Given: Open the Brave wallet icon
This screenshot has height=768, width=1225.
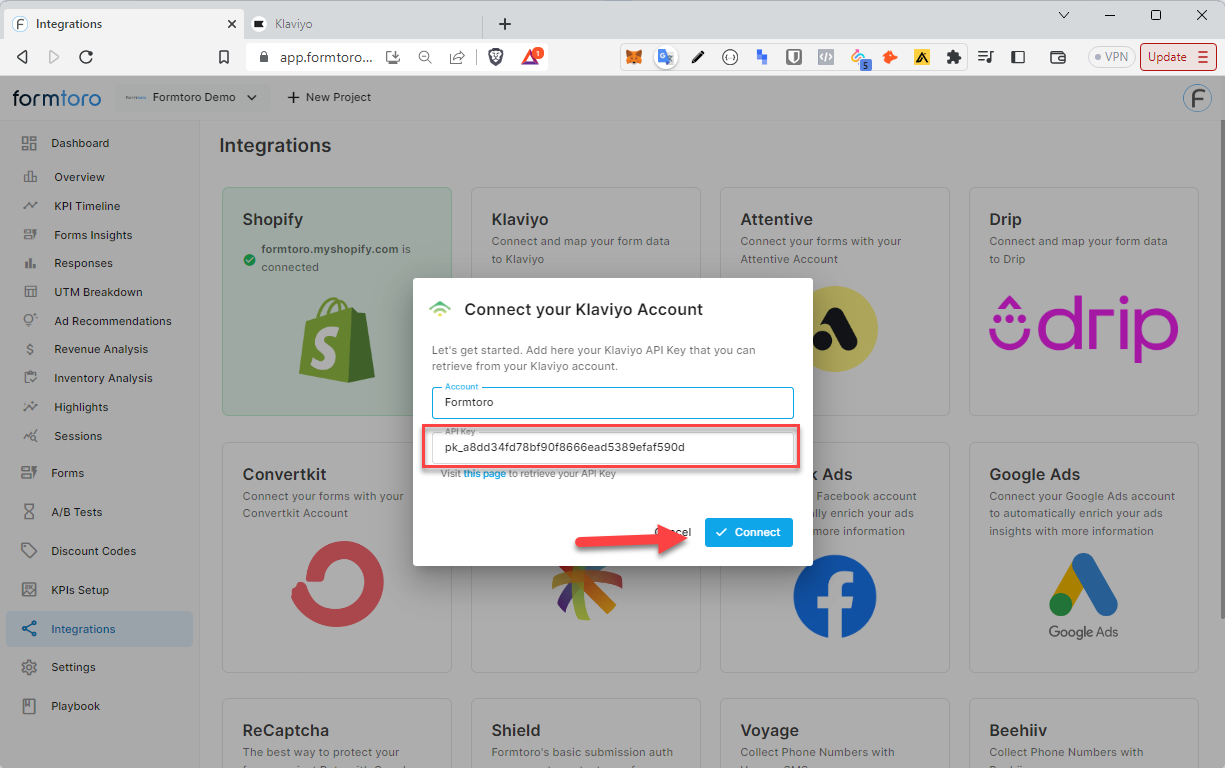Looking at the screenshot, I should pos(1057,57).
